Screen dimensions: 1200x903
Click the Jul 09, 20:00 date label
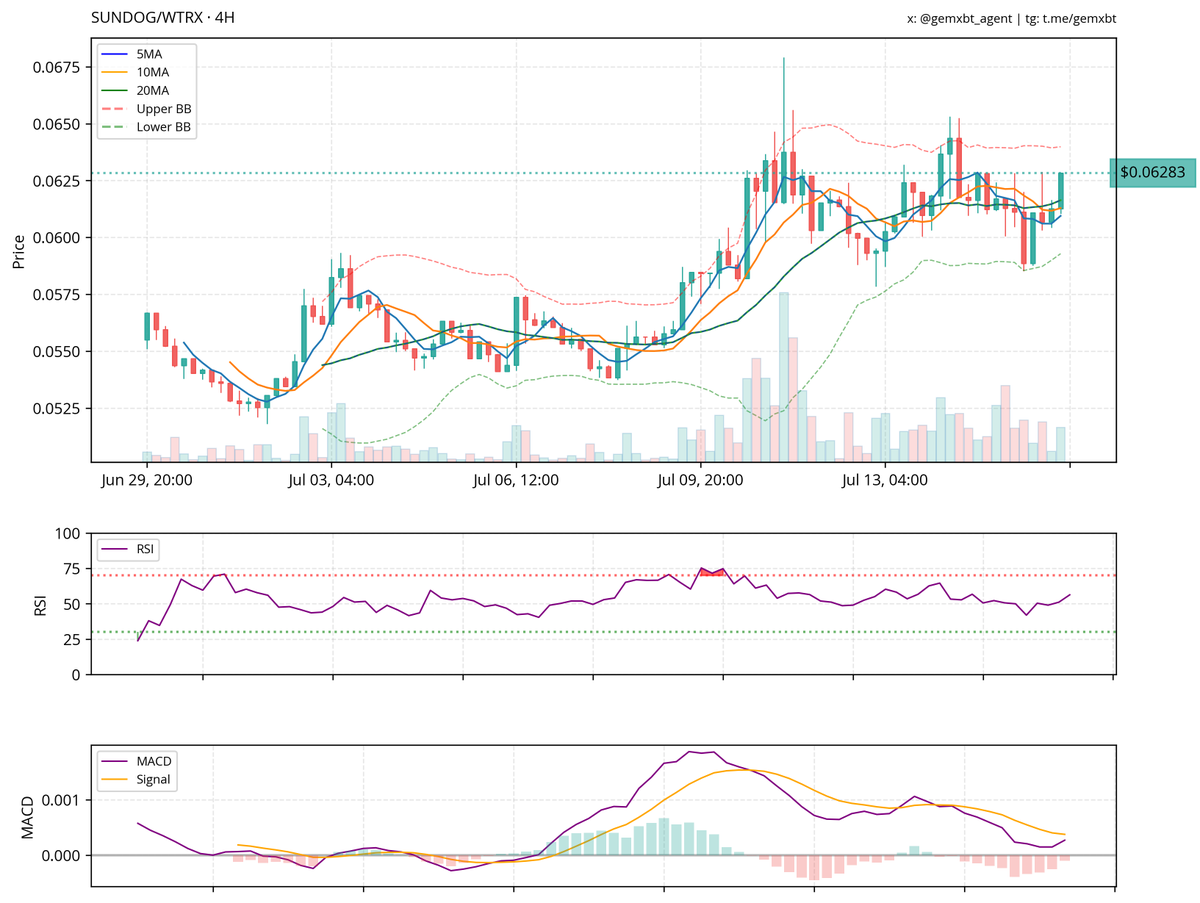[700, 480]
